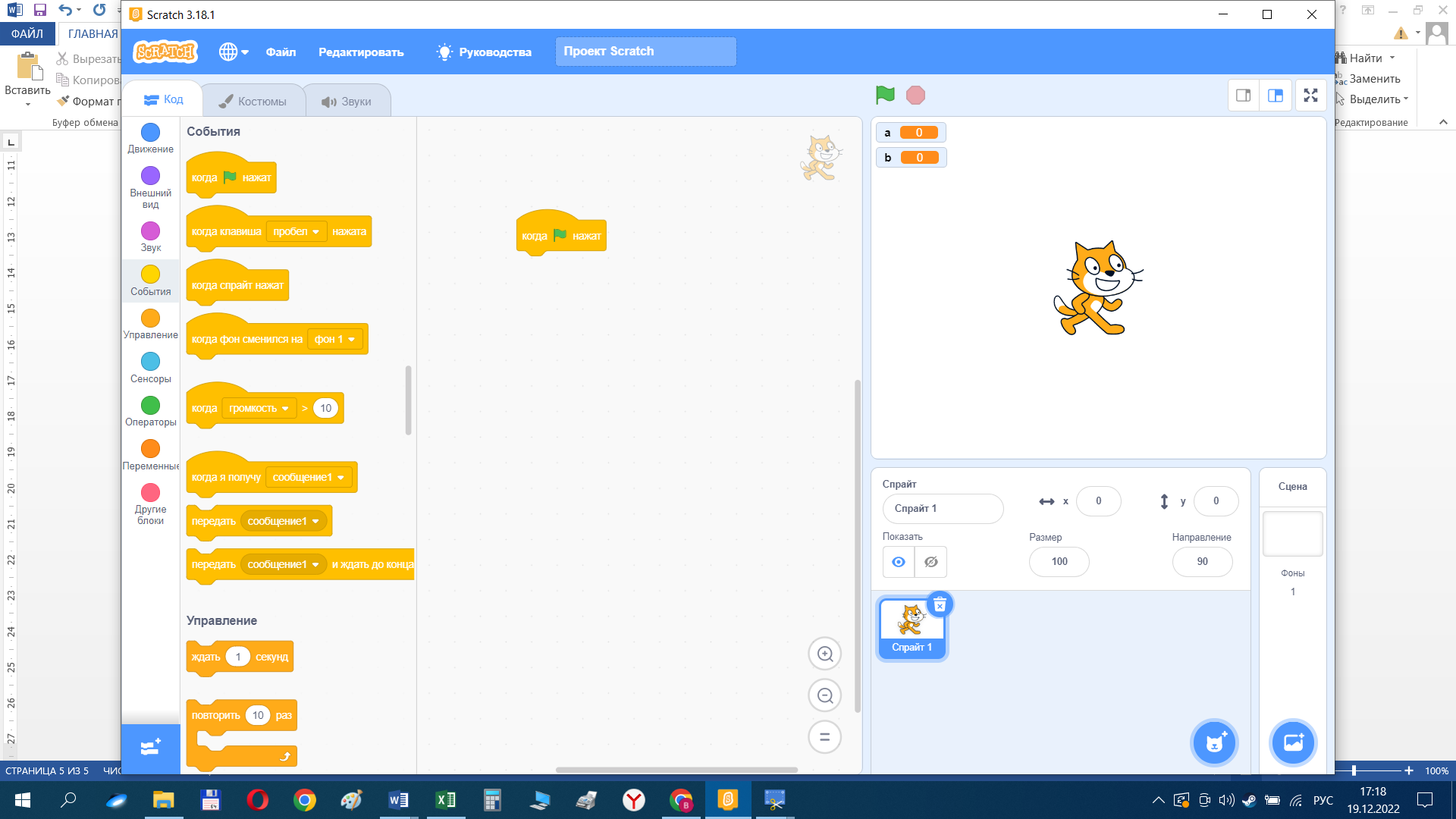This screenshot has height=819, width=1456.
Task: Edit the sprite name field
Action: [943, 508]
